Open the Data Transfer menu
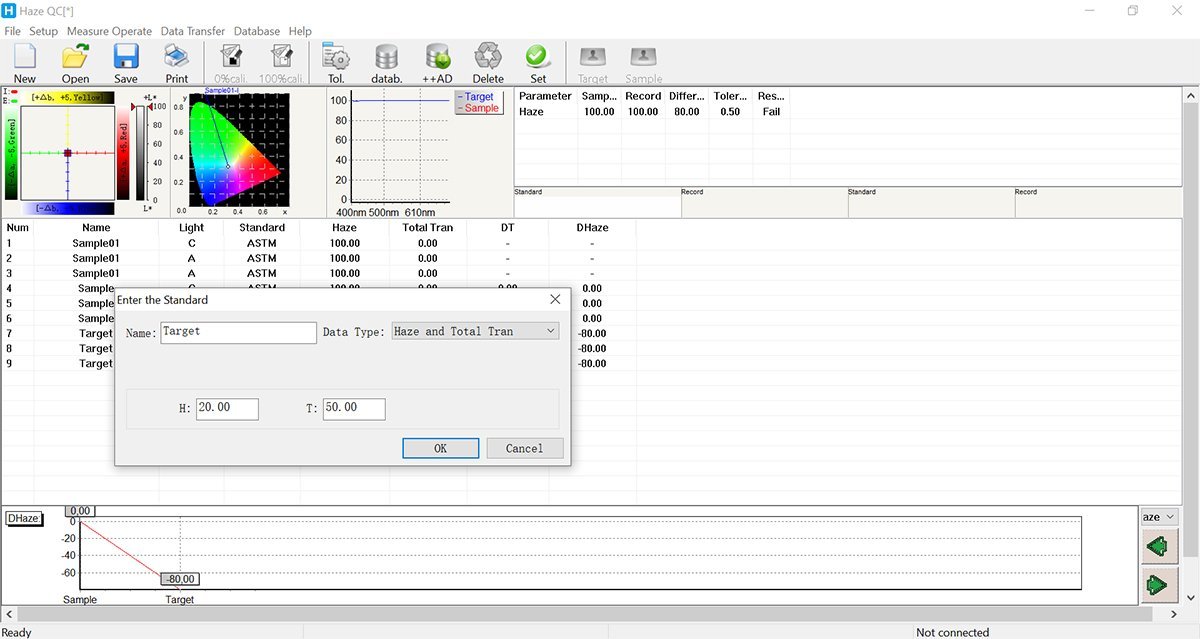1200x639 pixels. 193,31
